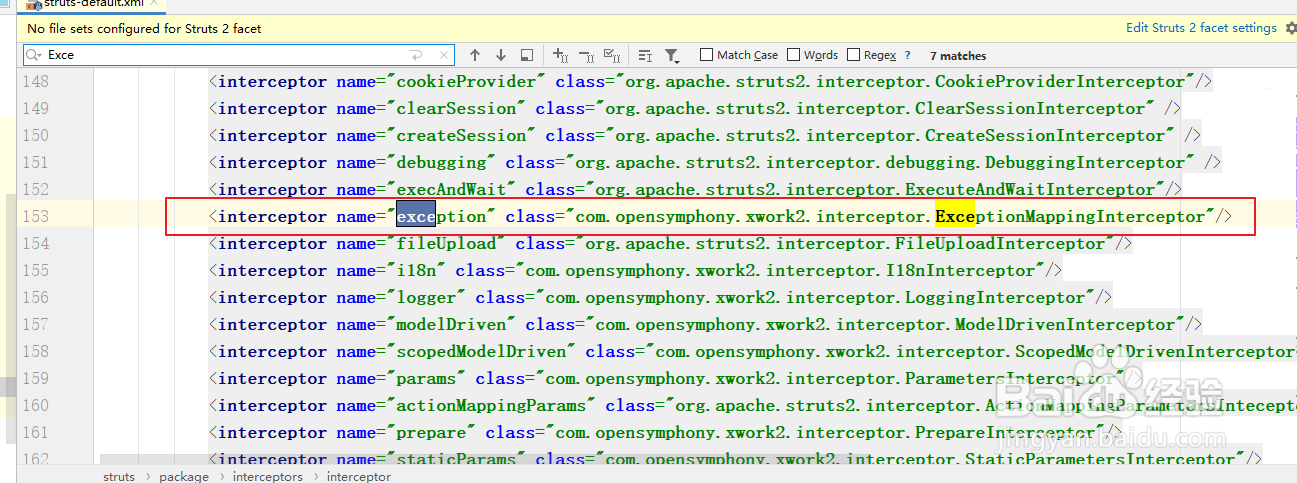Click the execAndWait interceptor name
Screen dimensions: 1297x483
pos(452,189)
